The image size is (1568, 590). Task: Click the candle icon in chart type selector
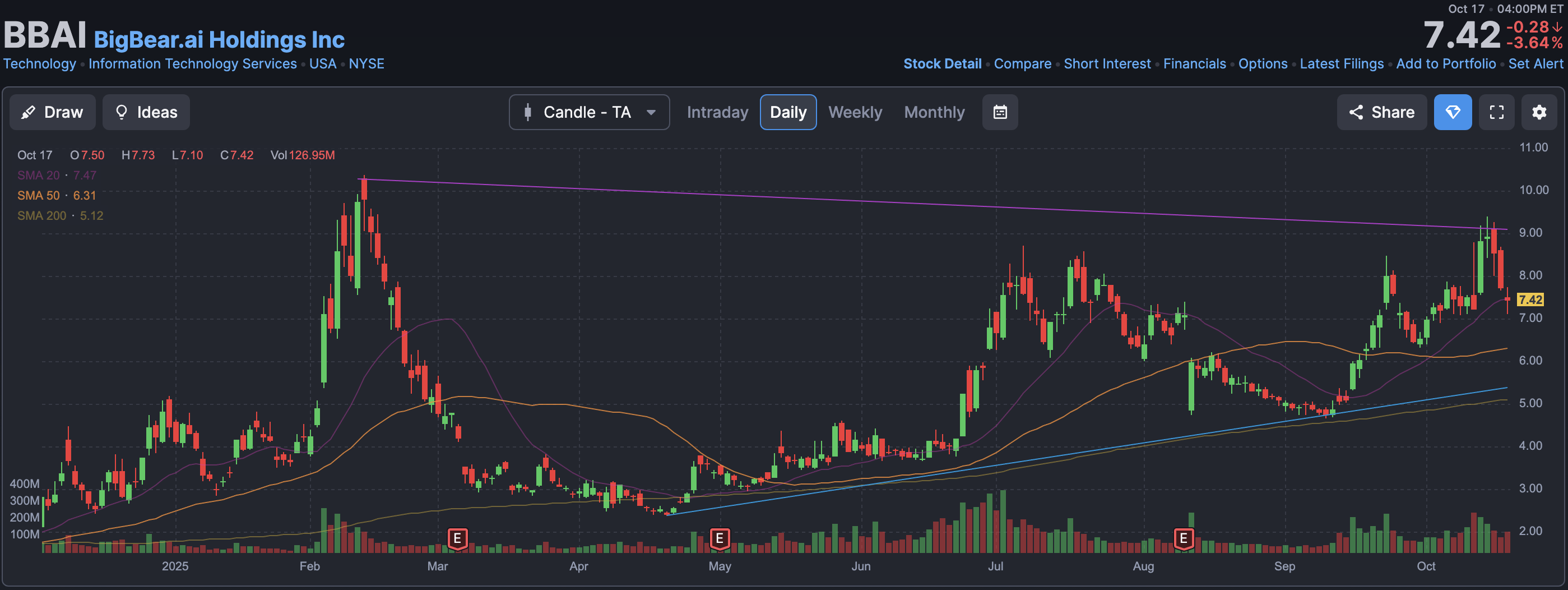coord(528,112)
